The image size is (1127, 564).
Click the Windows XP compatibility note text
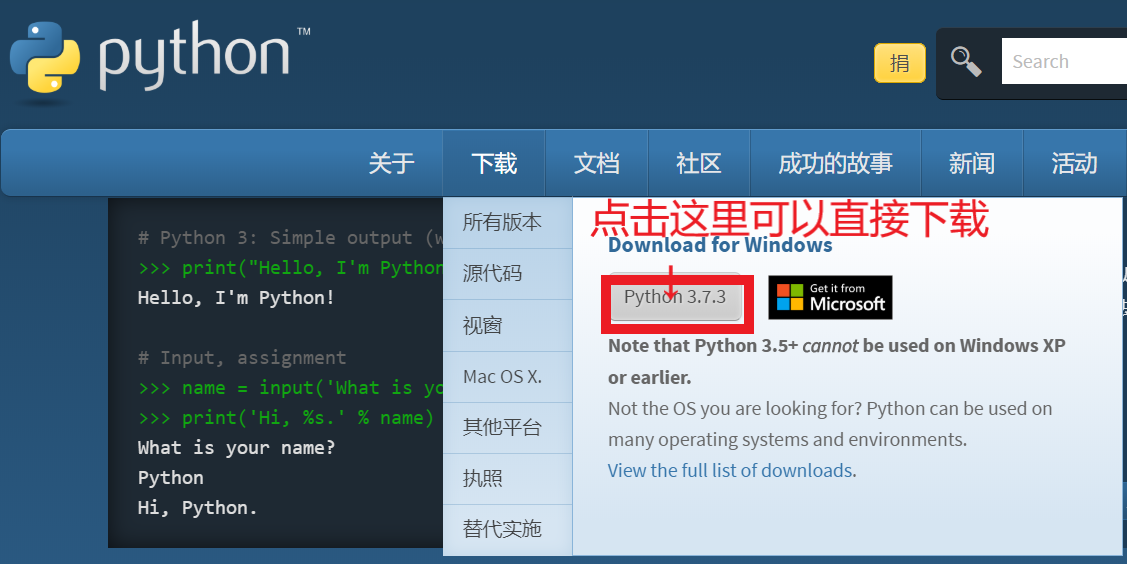point(837,361)
